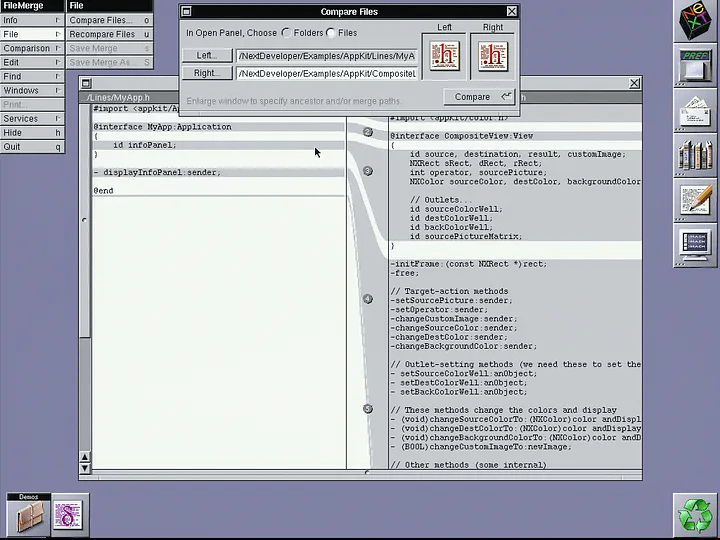Choose Recompare Files from File menu
720x540 pixels.
click(x=109, y=34)
